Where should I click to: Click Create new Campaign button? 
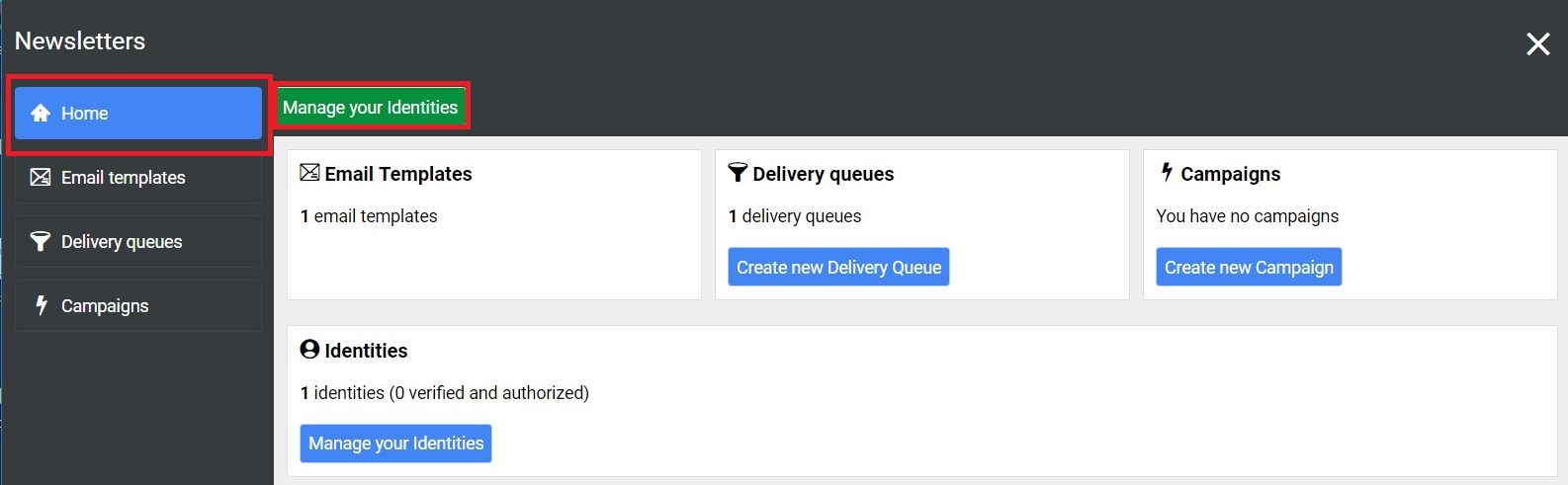(x=1249, y=268)
